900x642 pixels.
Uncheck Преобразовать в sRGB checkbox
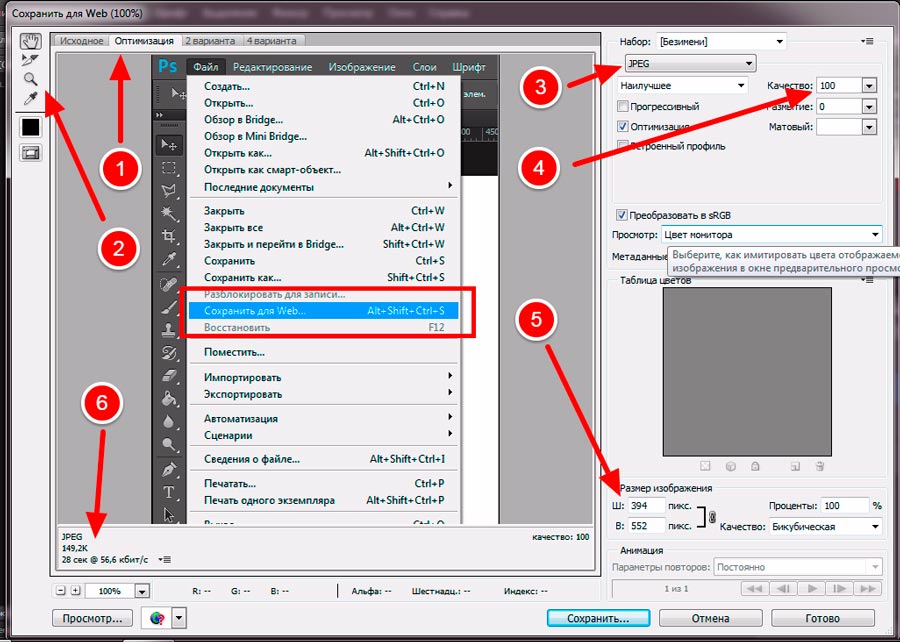tap(622, 215)
